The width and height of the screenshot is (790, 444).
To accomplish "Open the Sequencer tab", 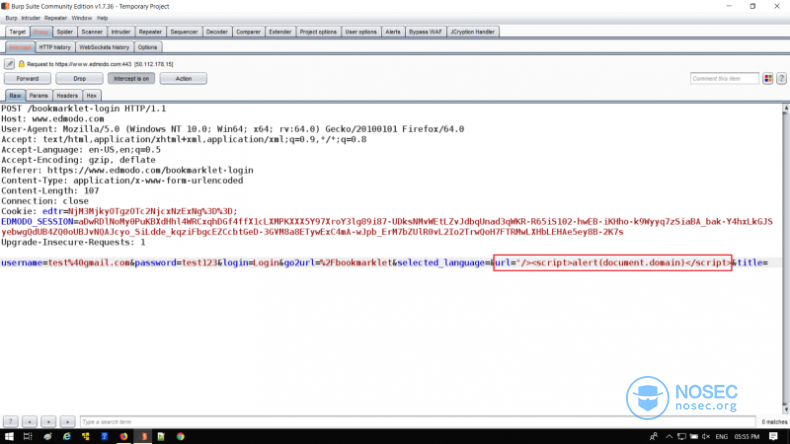I will [184, 32].
